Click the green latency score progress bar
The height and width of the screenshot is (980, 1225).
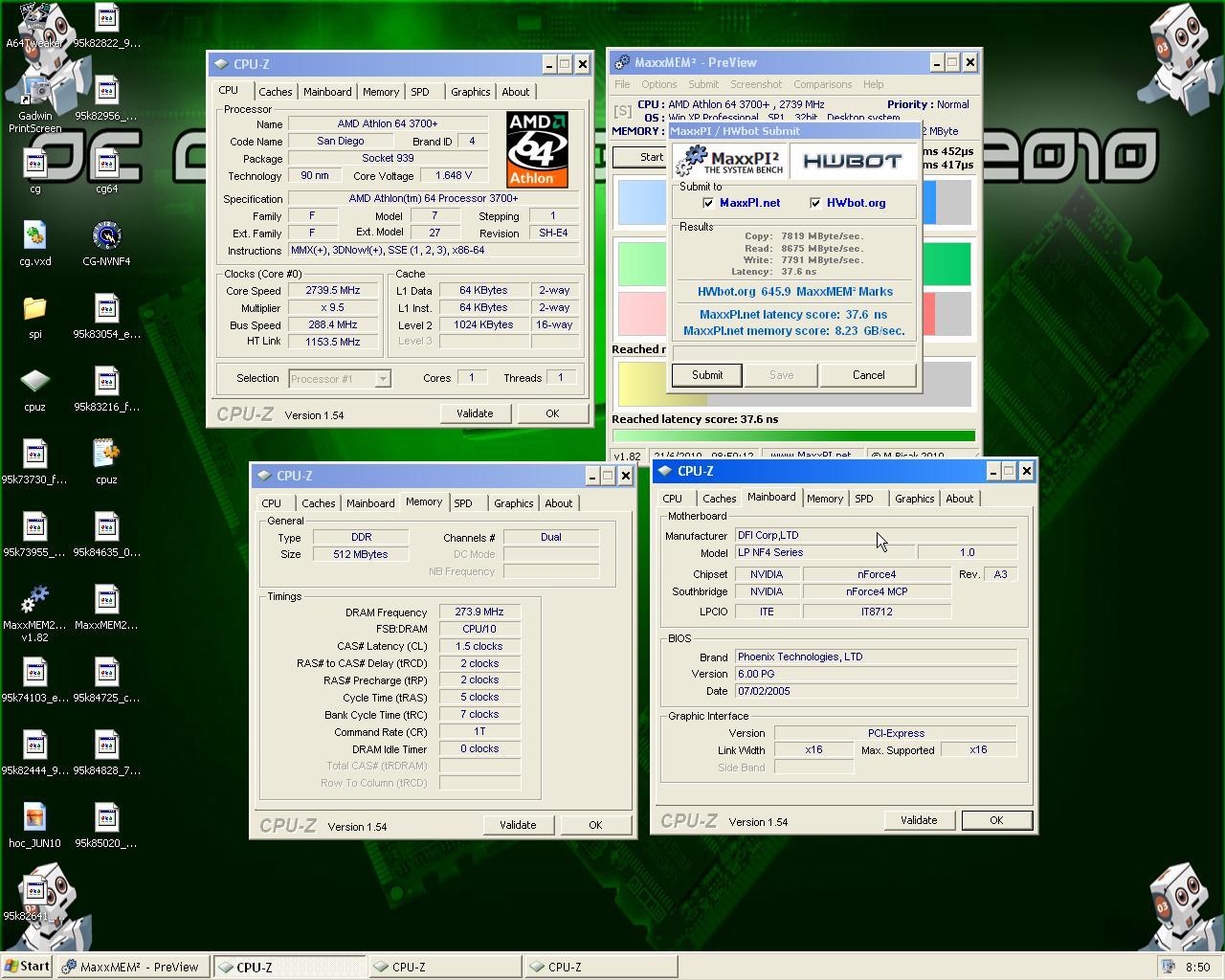(793, 435)
